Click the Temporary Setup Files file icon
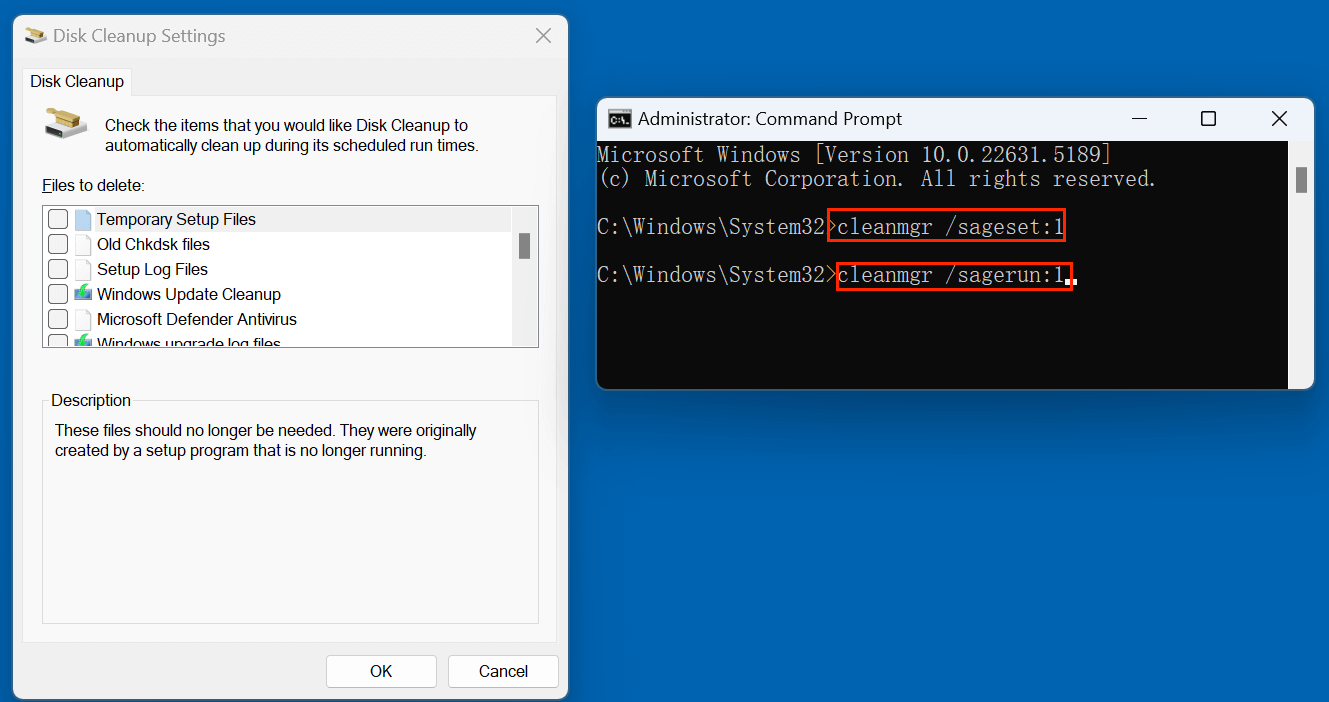The image size is (1329, 702). coord(84,219)
